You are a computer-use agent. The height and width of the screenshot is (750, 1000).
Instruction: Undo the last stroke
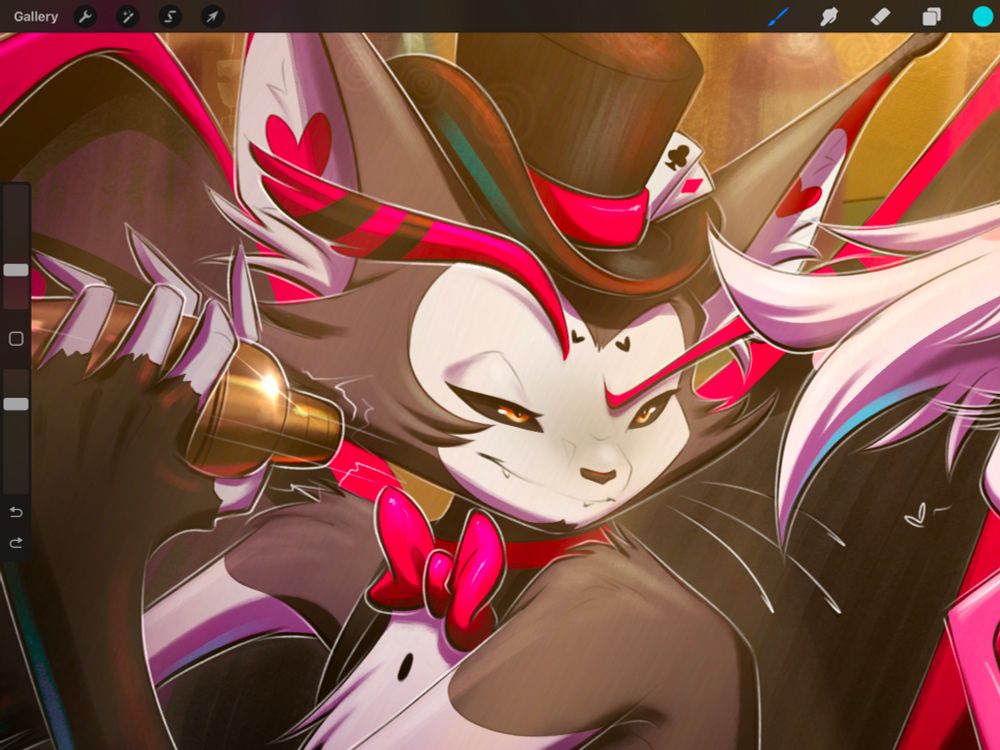(x=17, y=512)
